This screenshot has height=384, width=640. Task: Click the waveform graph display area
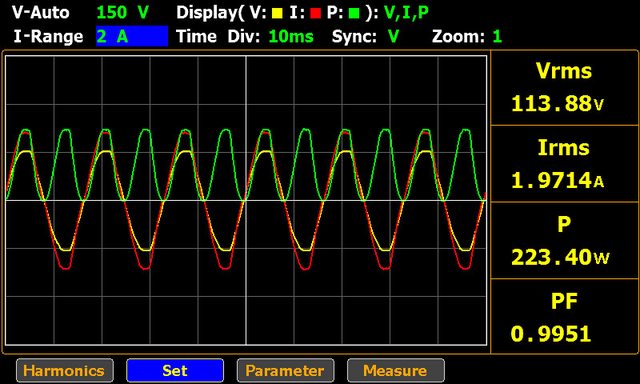pyautogui.click(x=246, y=200)
